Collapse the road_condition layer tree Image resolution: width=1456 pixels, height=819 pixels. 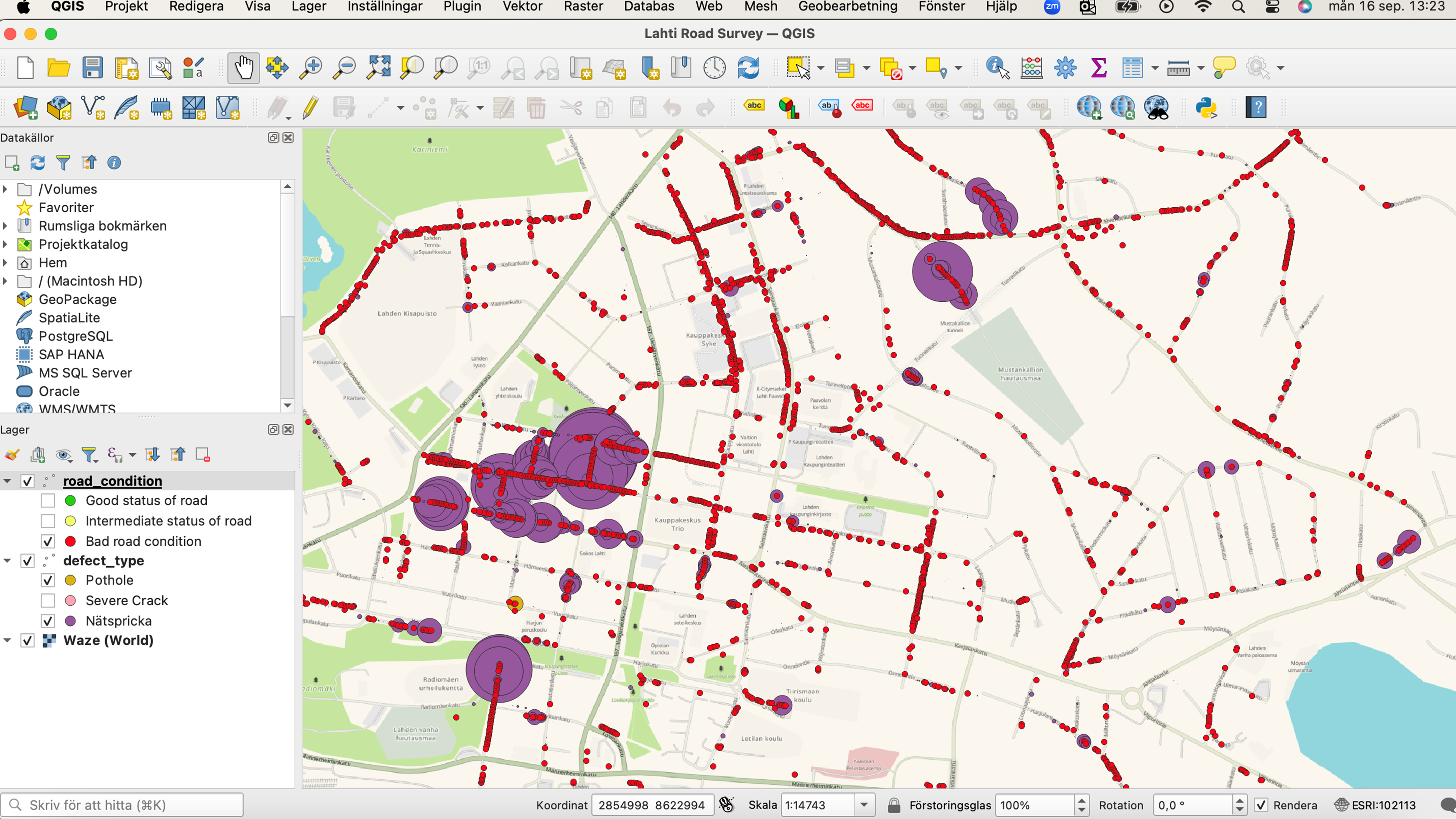pos(7,481)
